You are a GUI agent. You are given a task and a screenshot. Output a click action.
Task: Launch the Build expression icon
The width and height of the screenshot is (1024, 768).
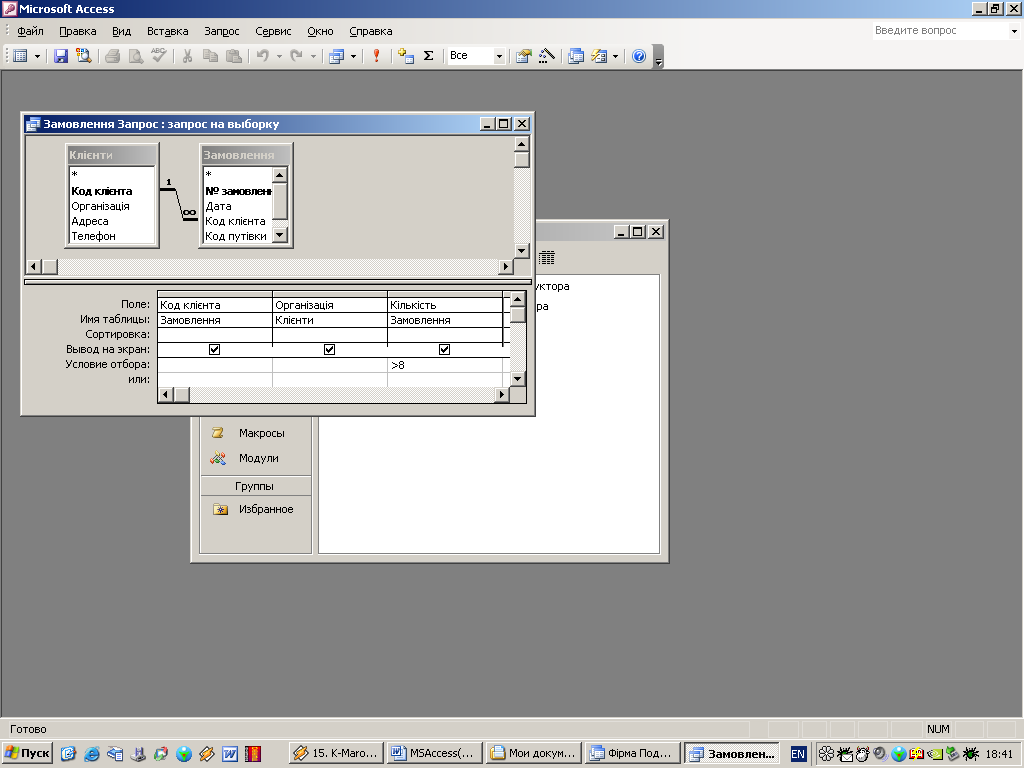coord(546,56)
